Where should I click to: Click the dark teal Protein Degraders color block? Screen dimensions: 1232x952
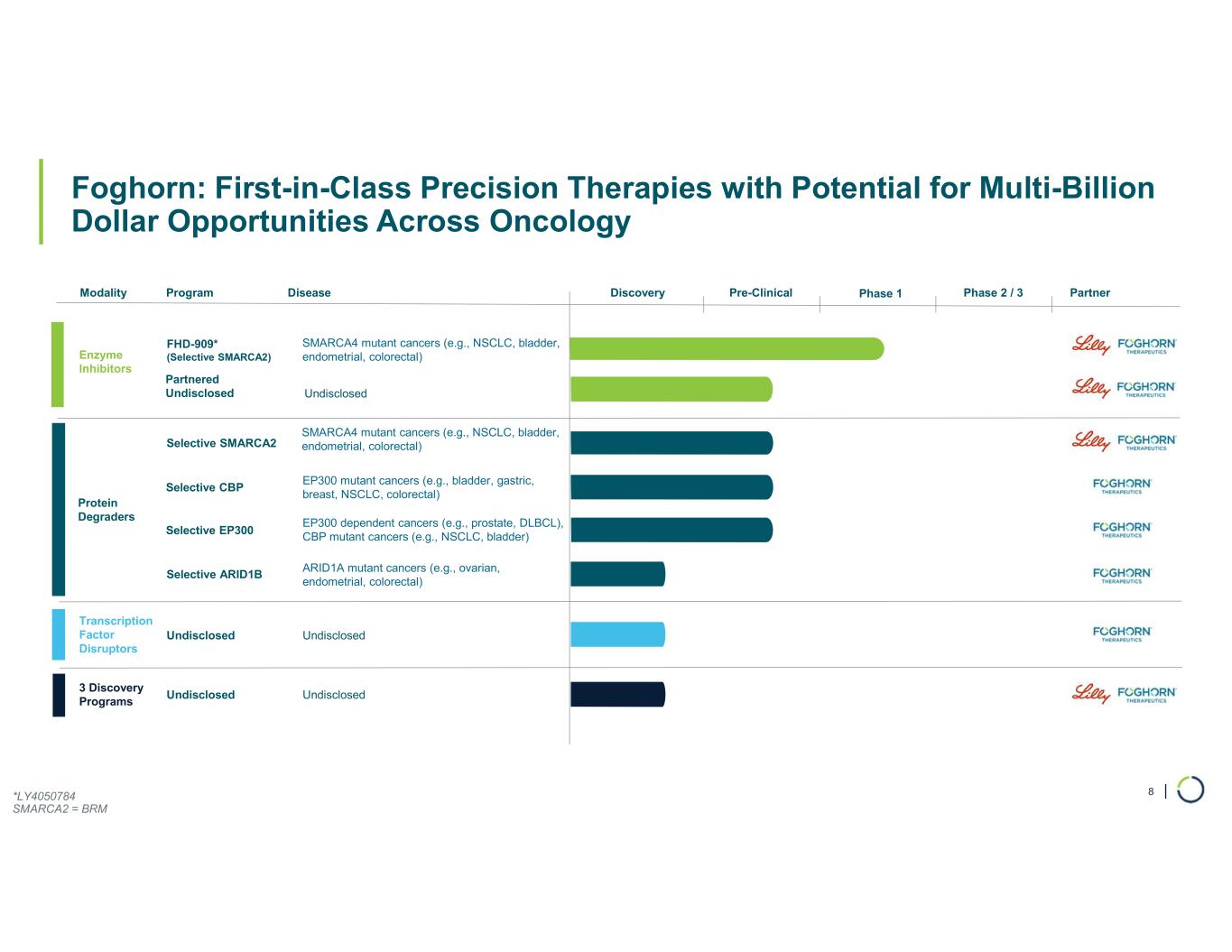pos(59,509)
